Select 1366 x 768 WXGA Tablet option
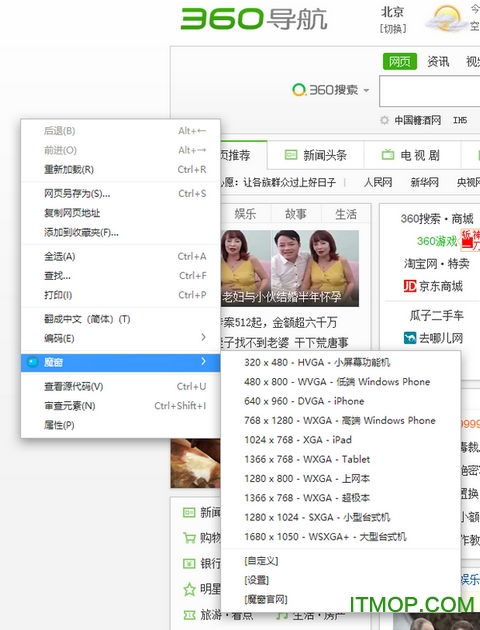480x630 pixels. 341,459
